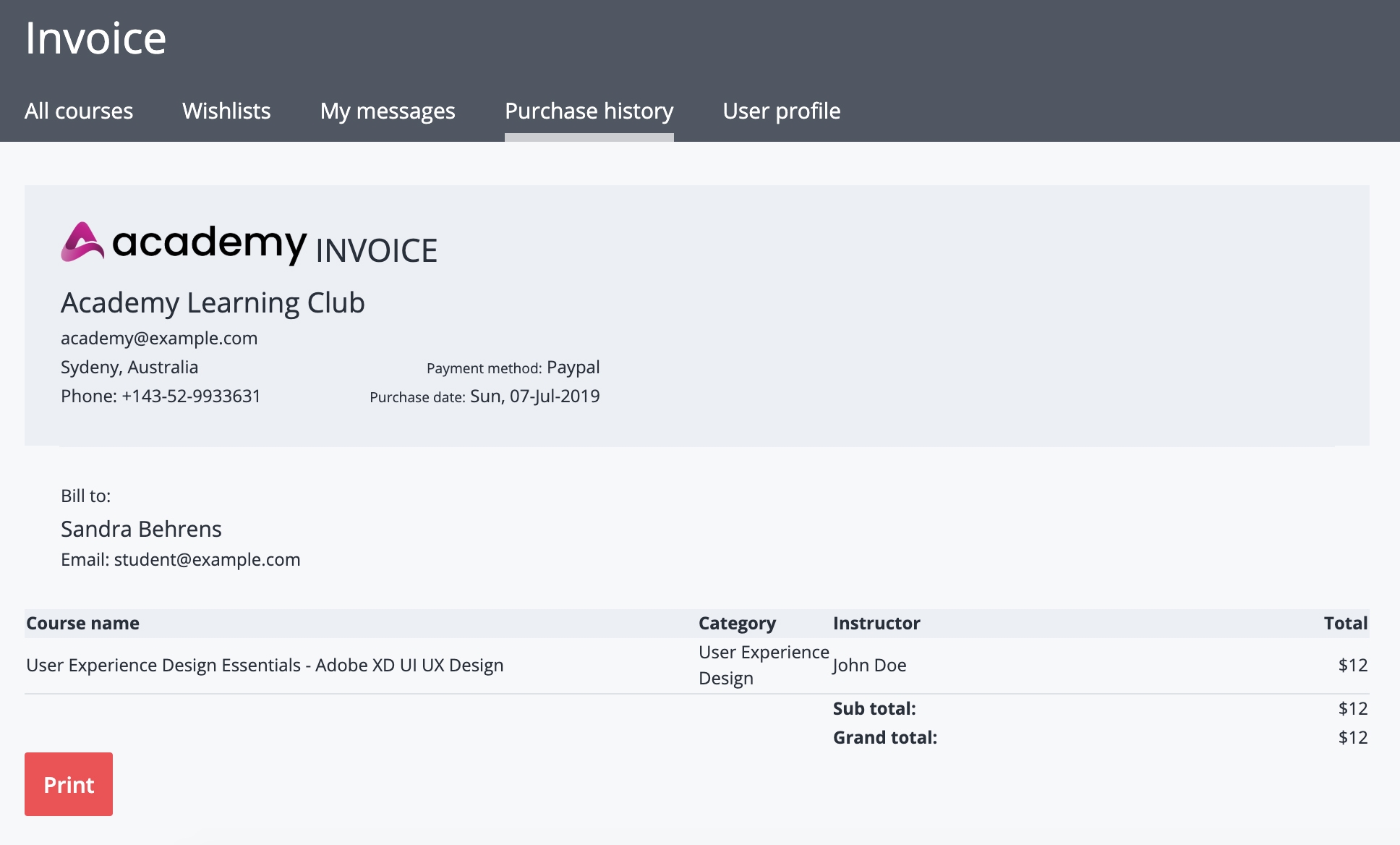
Task: Click the phone number +143-52-9933631
Action: pyautogui.click(x=191, y=396)
